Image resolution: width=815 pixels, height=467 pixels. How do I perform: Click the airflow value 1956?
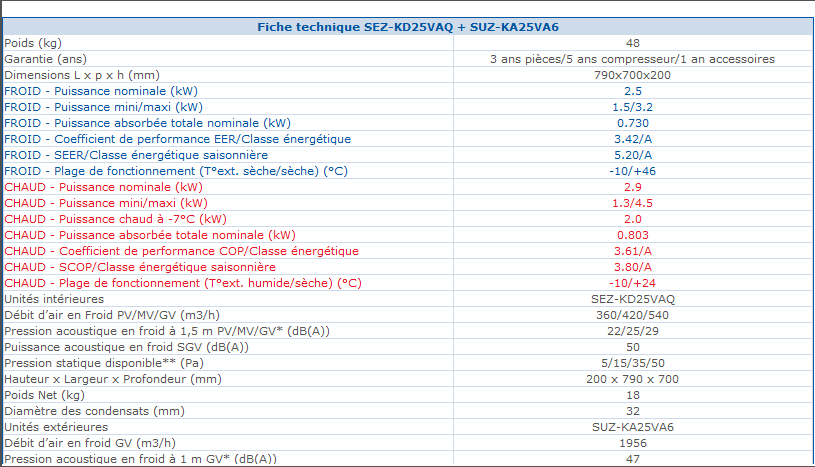[x=633, y=443]
